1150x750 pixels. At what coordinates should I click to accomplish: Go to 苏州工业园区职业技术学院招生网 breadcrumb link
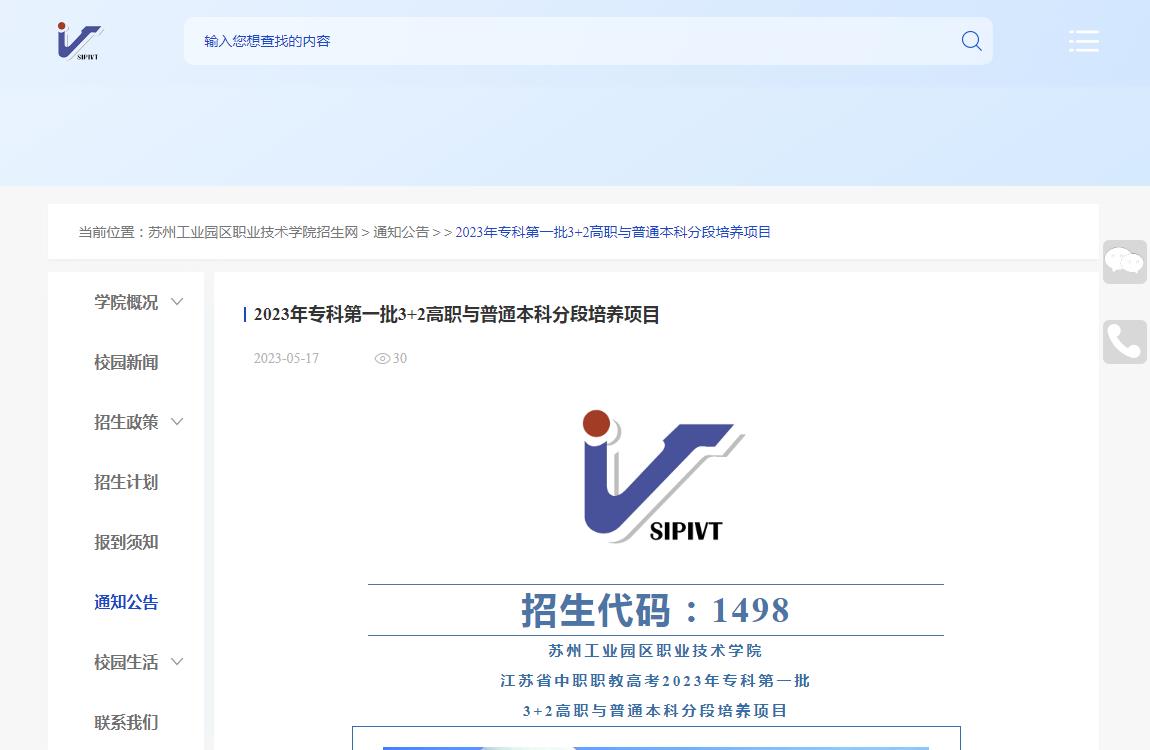(253, 232)
